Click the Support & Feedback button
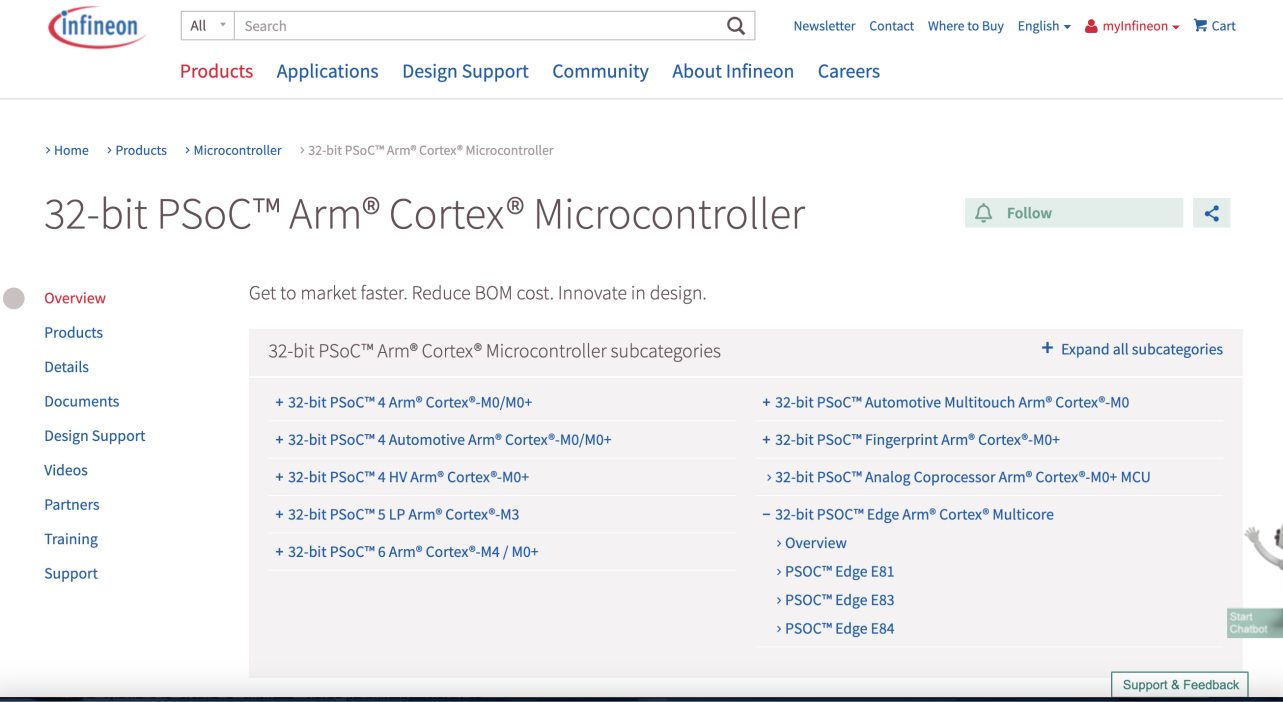 pos(1180,685)
